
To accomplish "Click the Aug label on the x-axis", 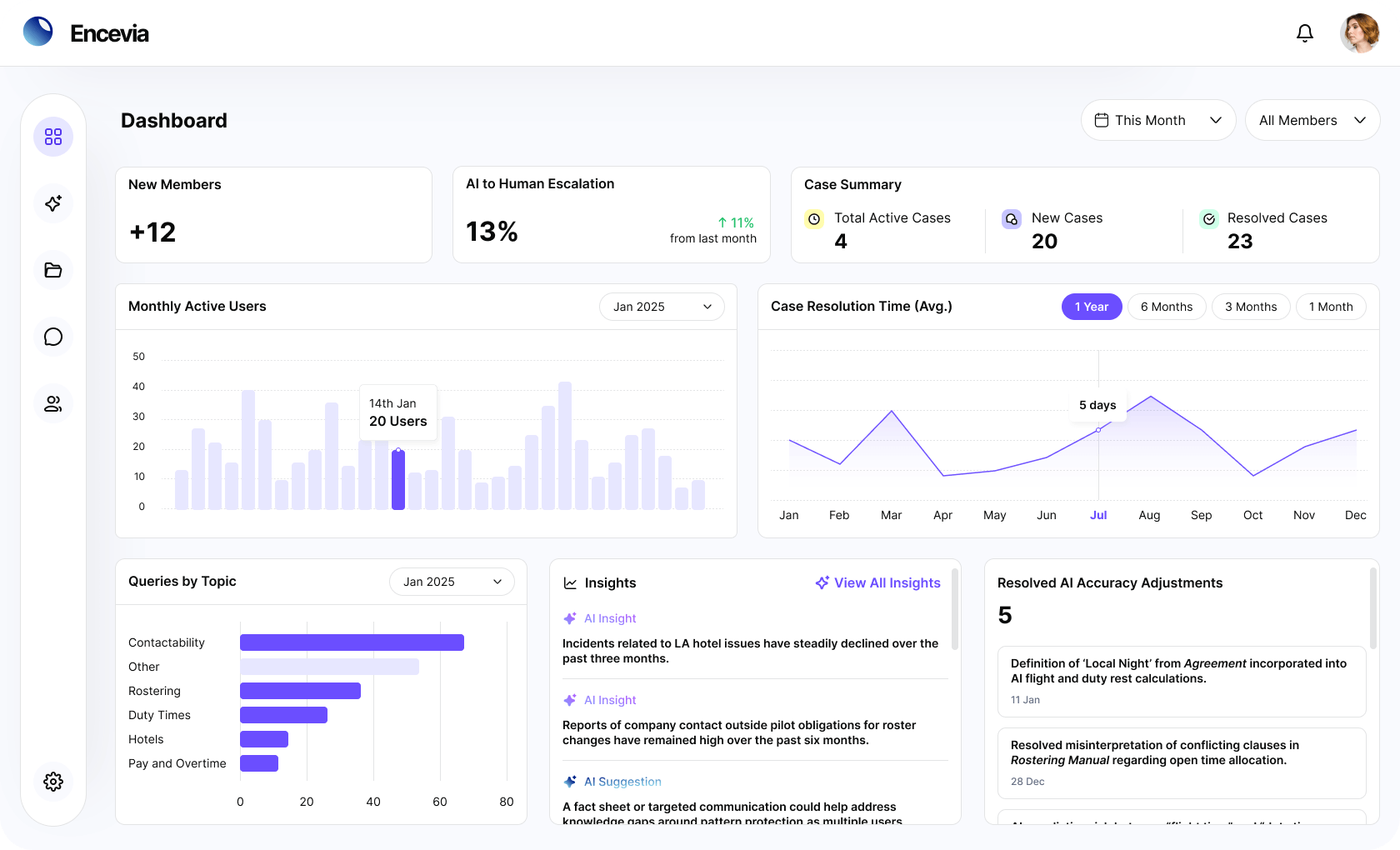I will coord(1149,515).
